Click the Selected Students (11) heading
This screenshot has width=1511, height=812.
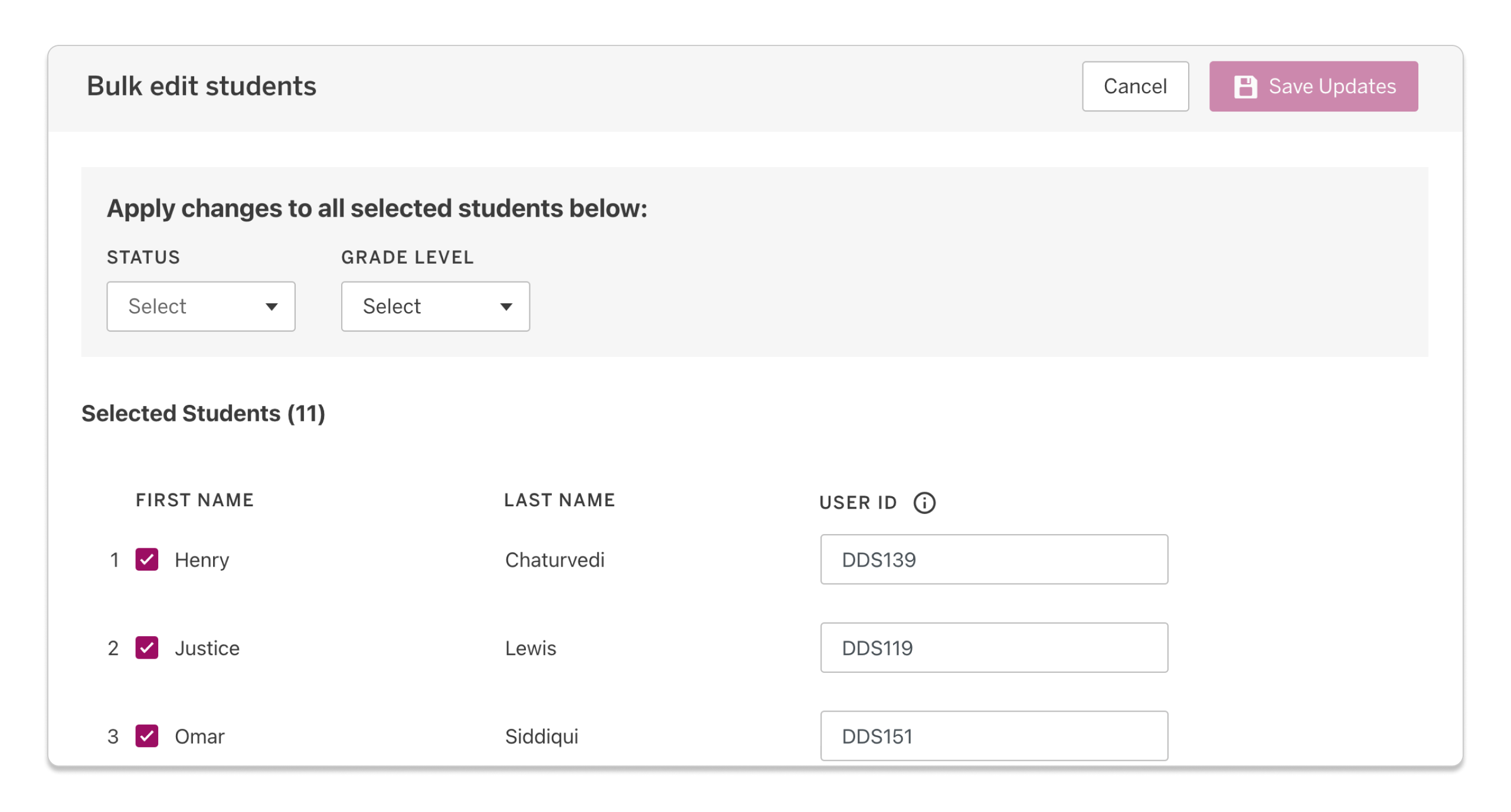coord(204,413)
